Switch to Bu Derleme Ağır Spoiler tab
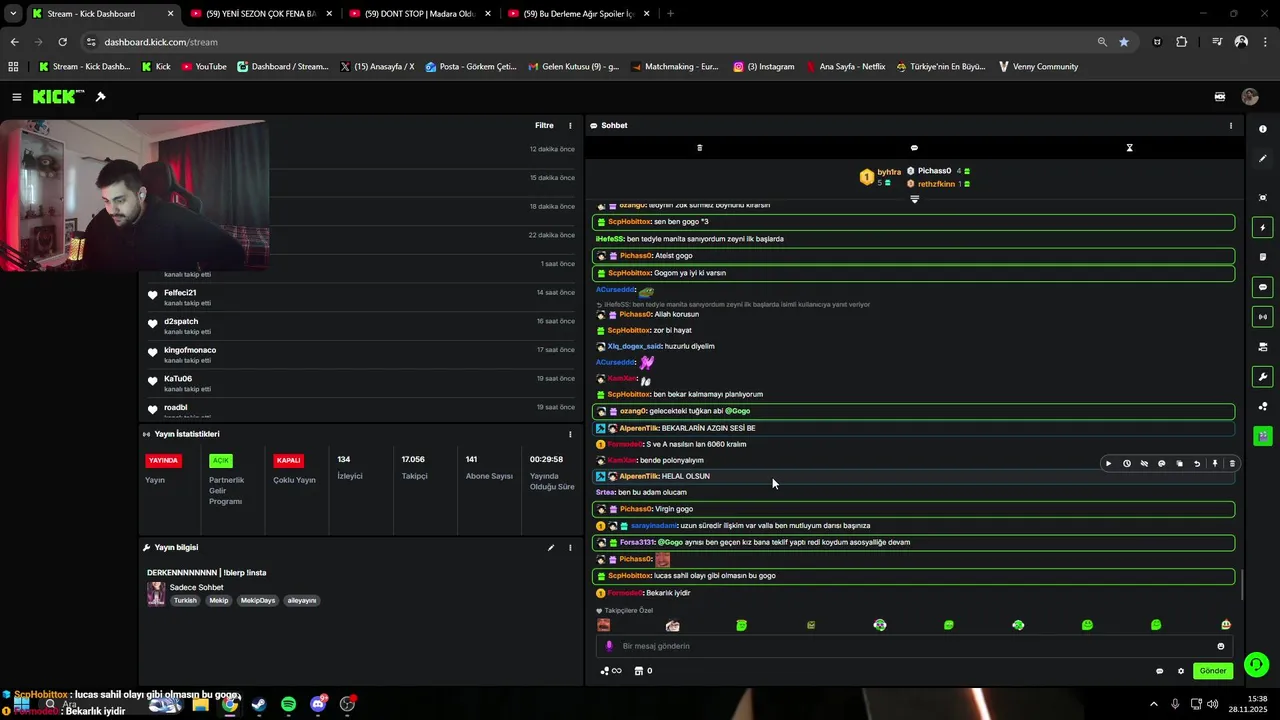The image size is (1280, 720). [580, 14]
